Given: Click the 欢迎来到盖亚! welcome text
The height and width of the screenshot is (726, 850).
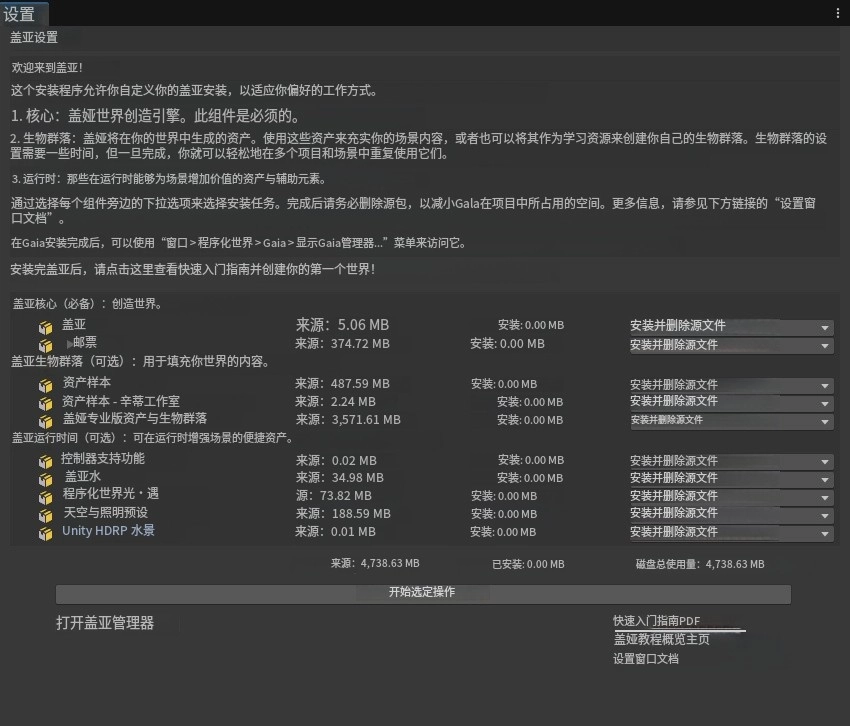Looking at the screenshot, I should [47, 68].
